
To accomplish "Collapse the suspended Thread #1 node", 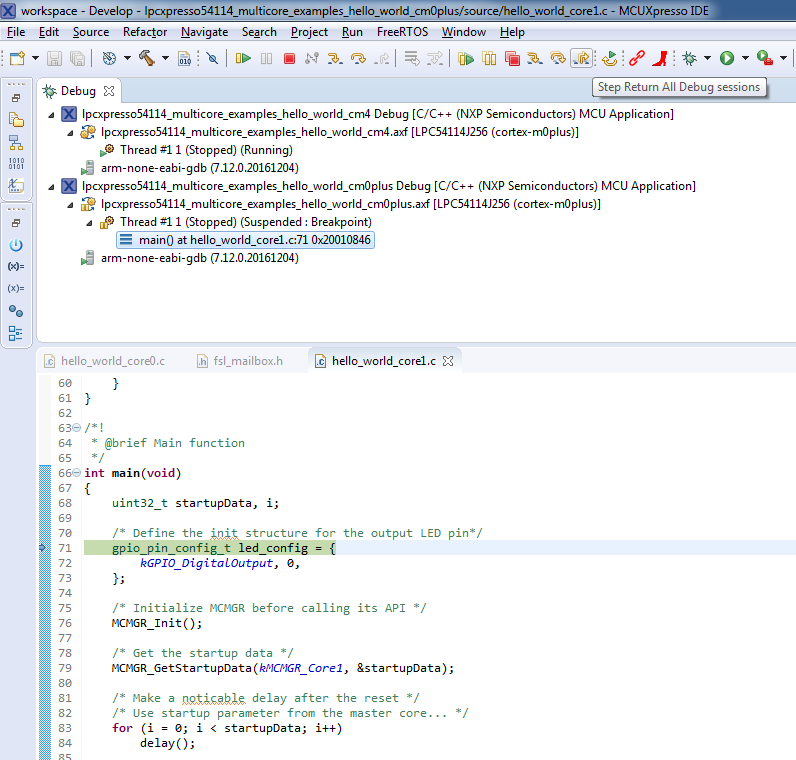I will pyautogui.click(x=88, y=222).
